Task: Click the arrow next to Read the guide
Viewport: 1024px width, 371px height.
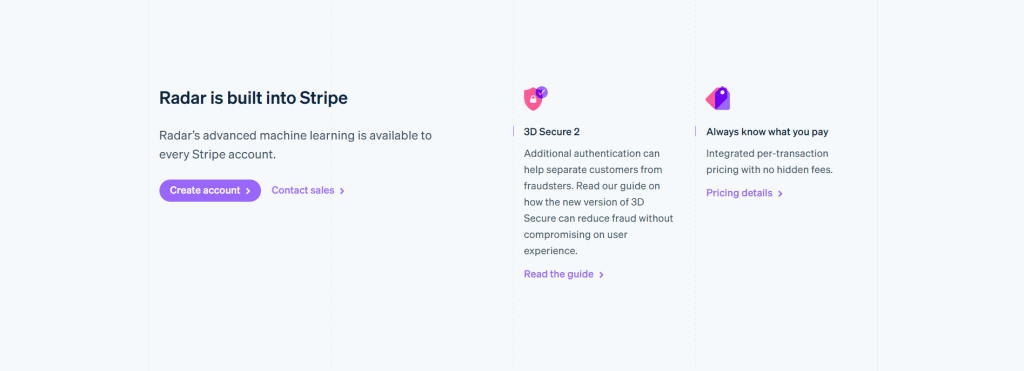Action: coord(601,274)
